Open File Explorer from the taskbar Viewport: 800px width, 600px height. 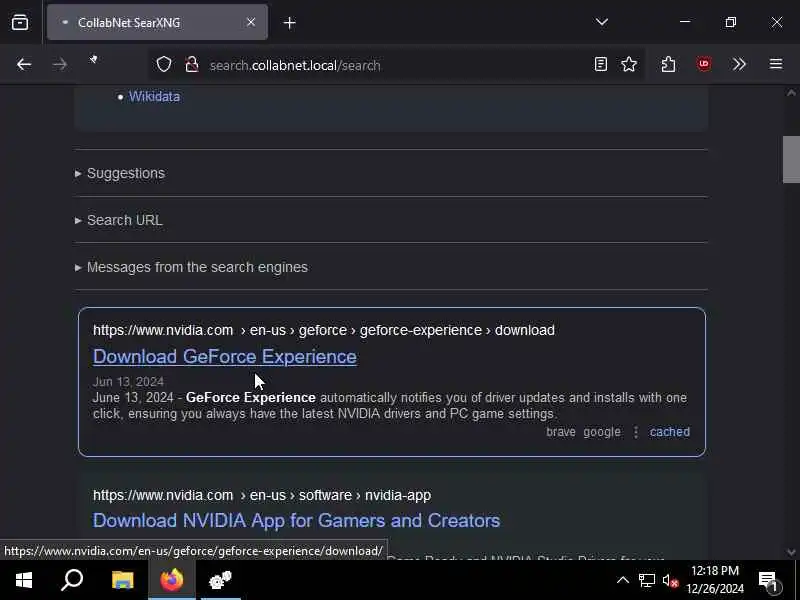click(x=122, y=580)
